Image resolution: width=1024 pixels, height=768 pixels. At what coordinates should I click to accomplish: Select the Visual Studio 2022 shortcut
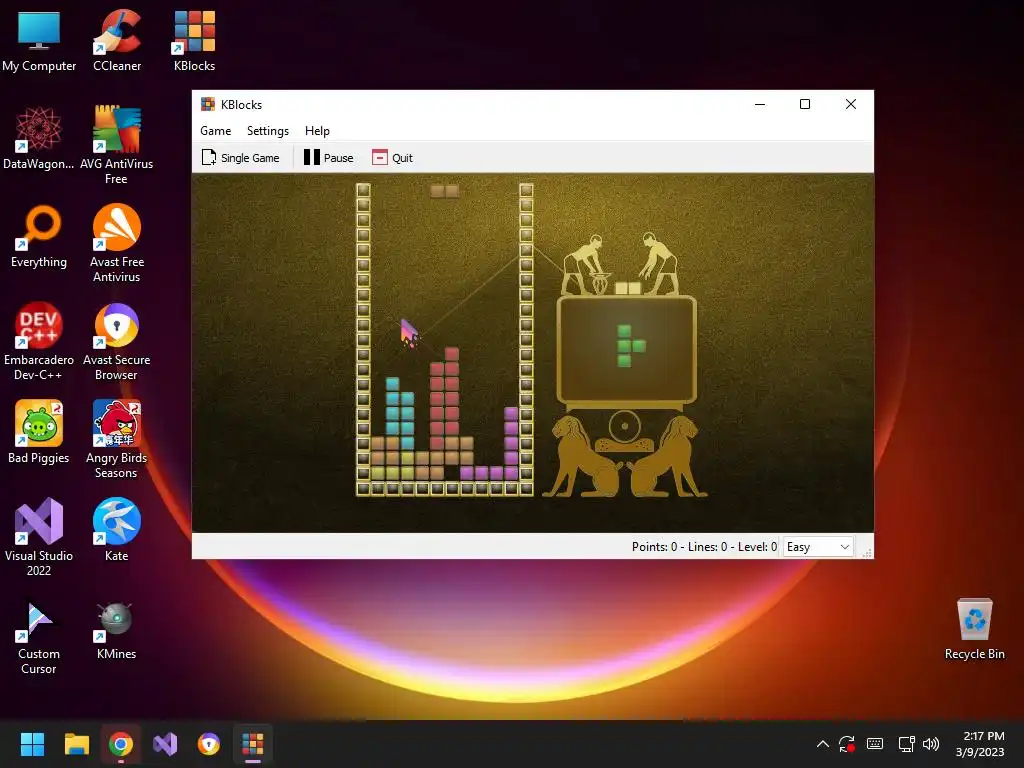click(x=39, y=537)
